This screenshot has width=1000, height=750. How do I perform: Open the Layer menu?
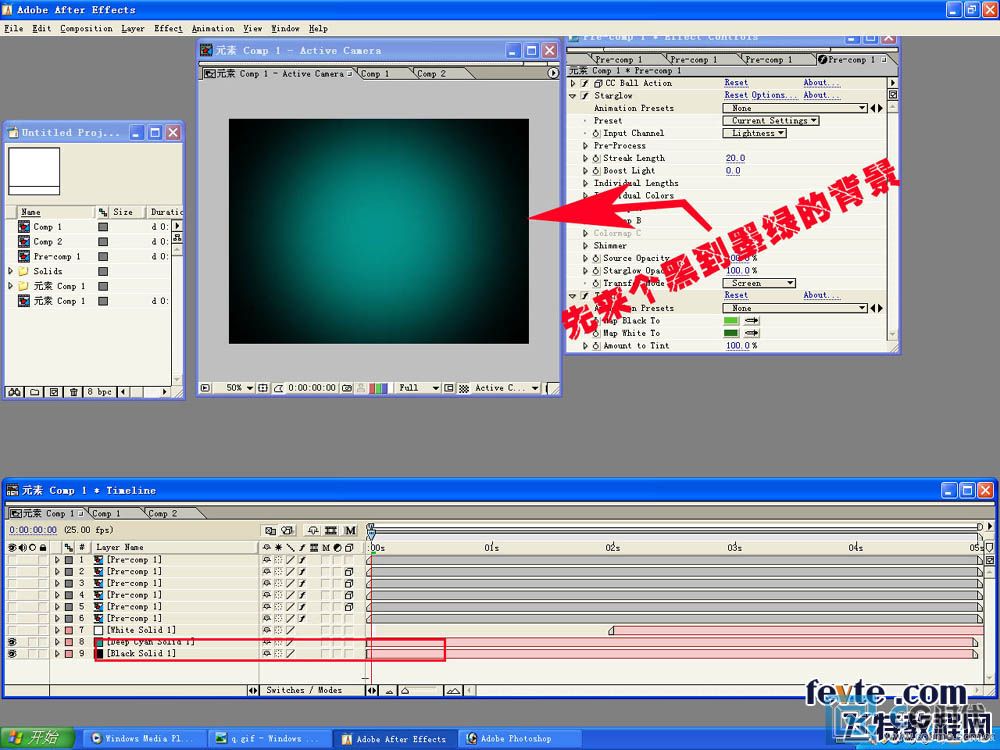[x=133, y=29]
